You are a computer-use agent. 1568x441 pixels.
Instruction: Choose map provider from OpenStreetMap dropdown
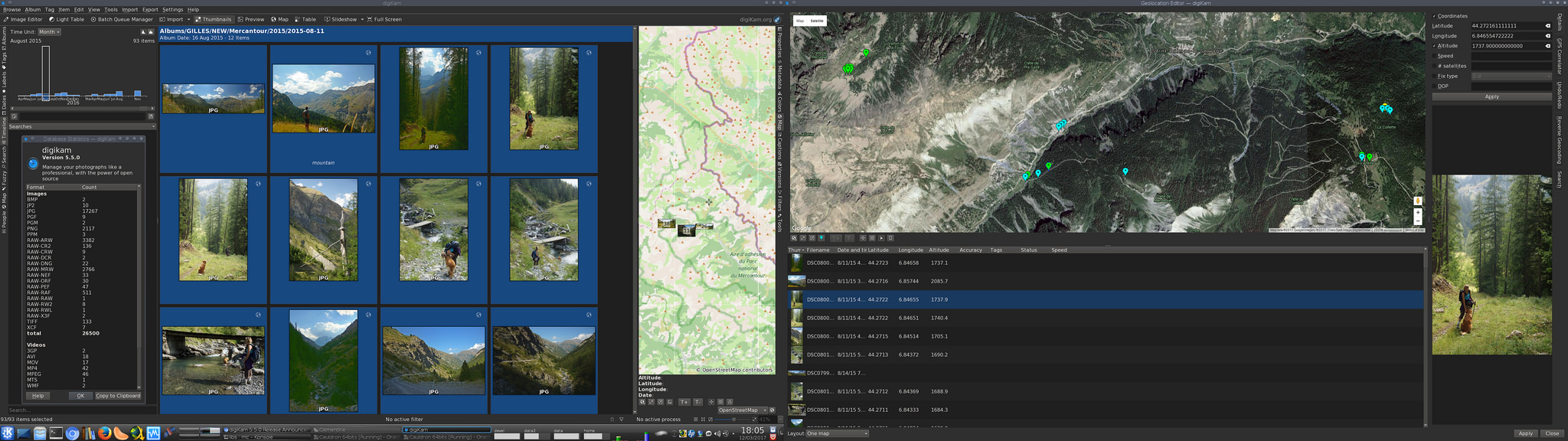[742, 410]
